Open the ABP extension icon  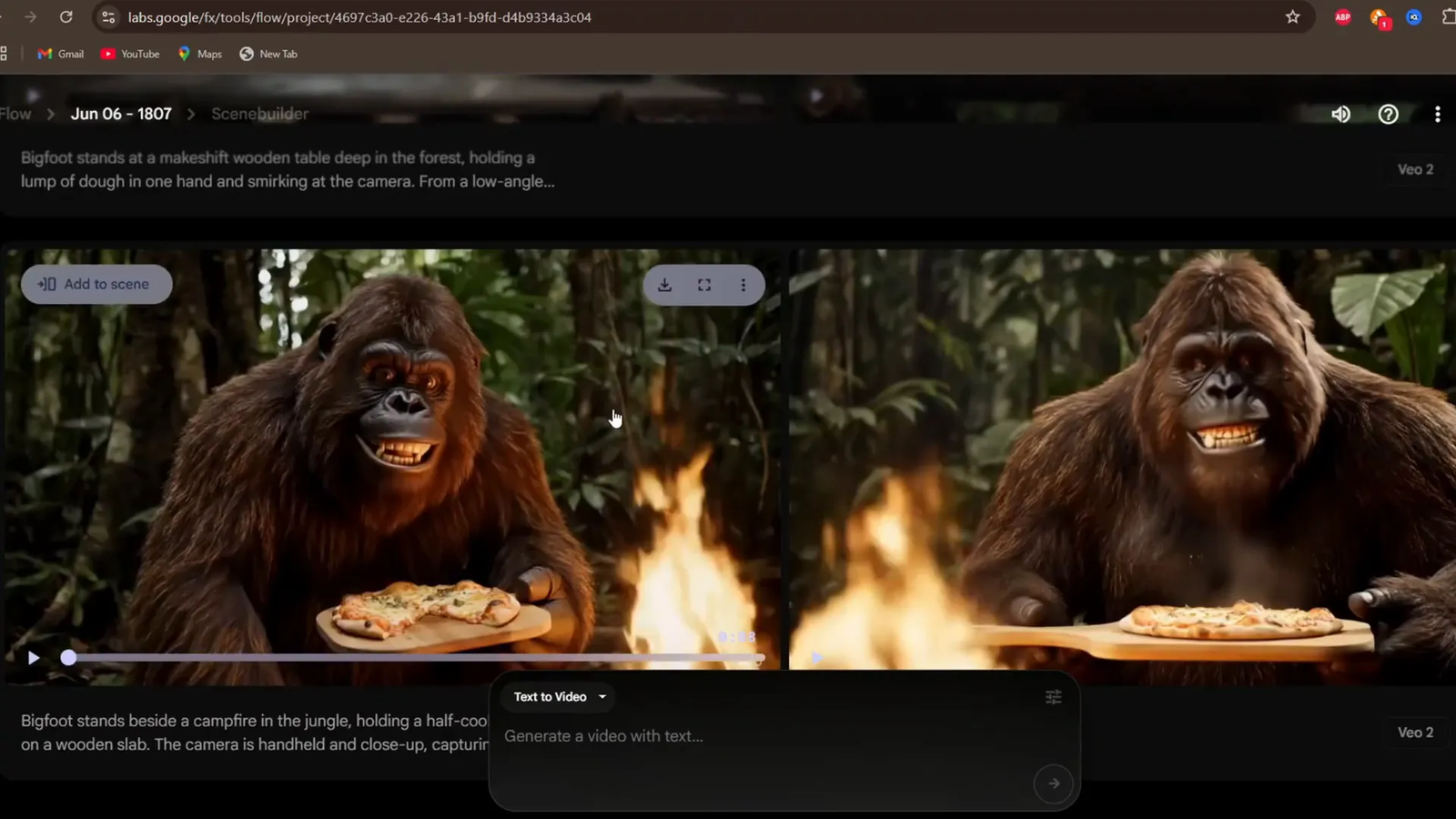pos(1342,17)
